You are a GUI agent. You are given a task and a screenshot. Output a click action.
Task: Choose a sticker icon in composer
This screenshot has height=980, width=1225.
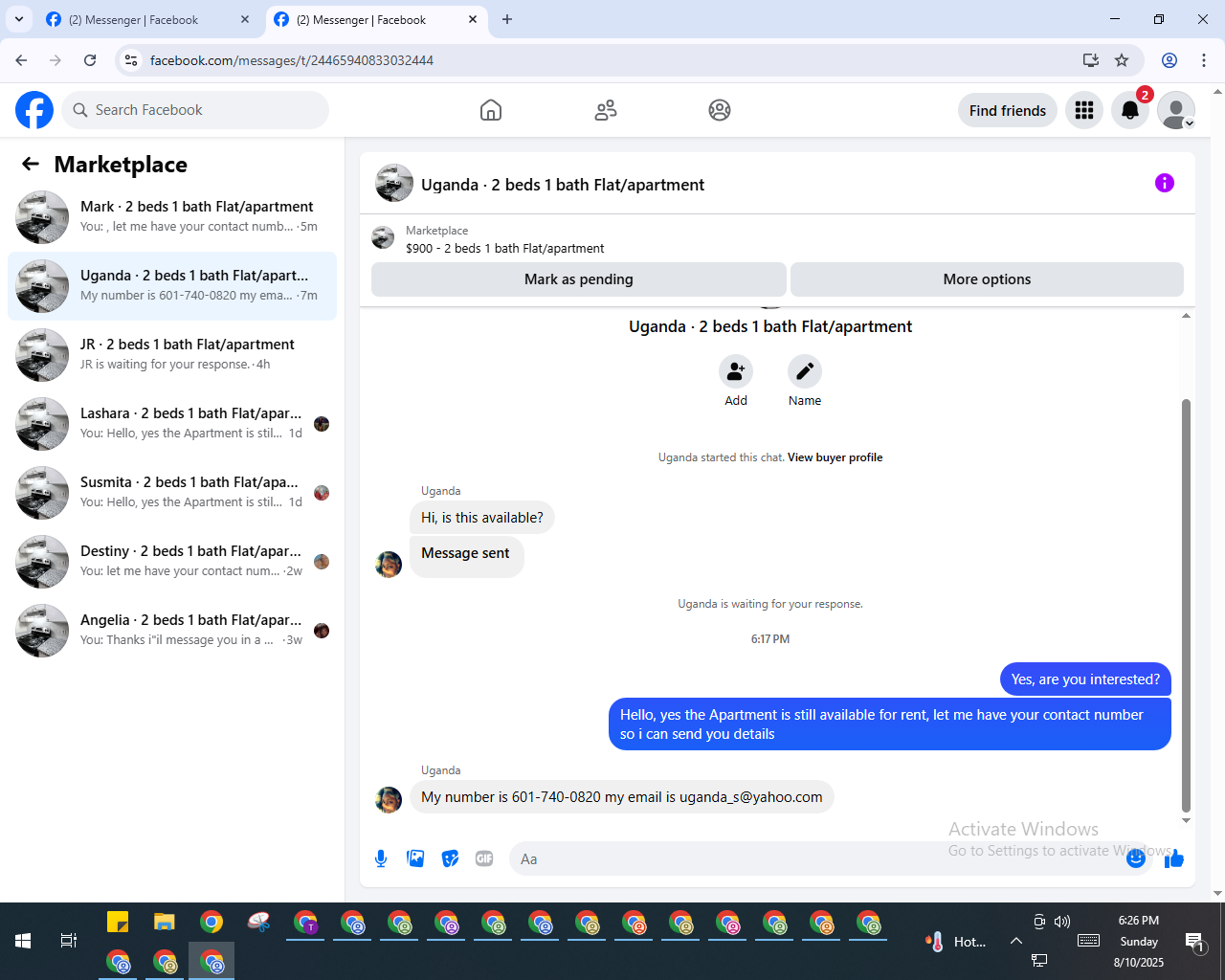tap(450, 858)
